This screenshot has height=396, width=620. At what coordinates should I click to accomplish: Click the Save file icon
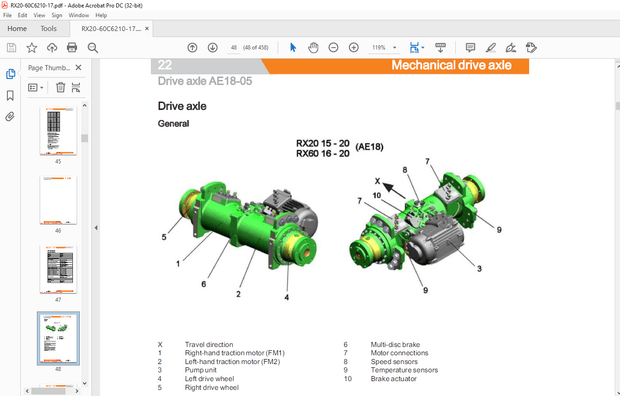point(11,48)
